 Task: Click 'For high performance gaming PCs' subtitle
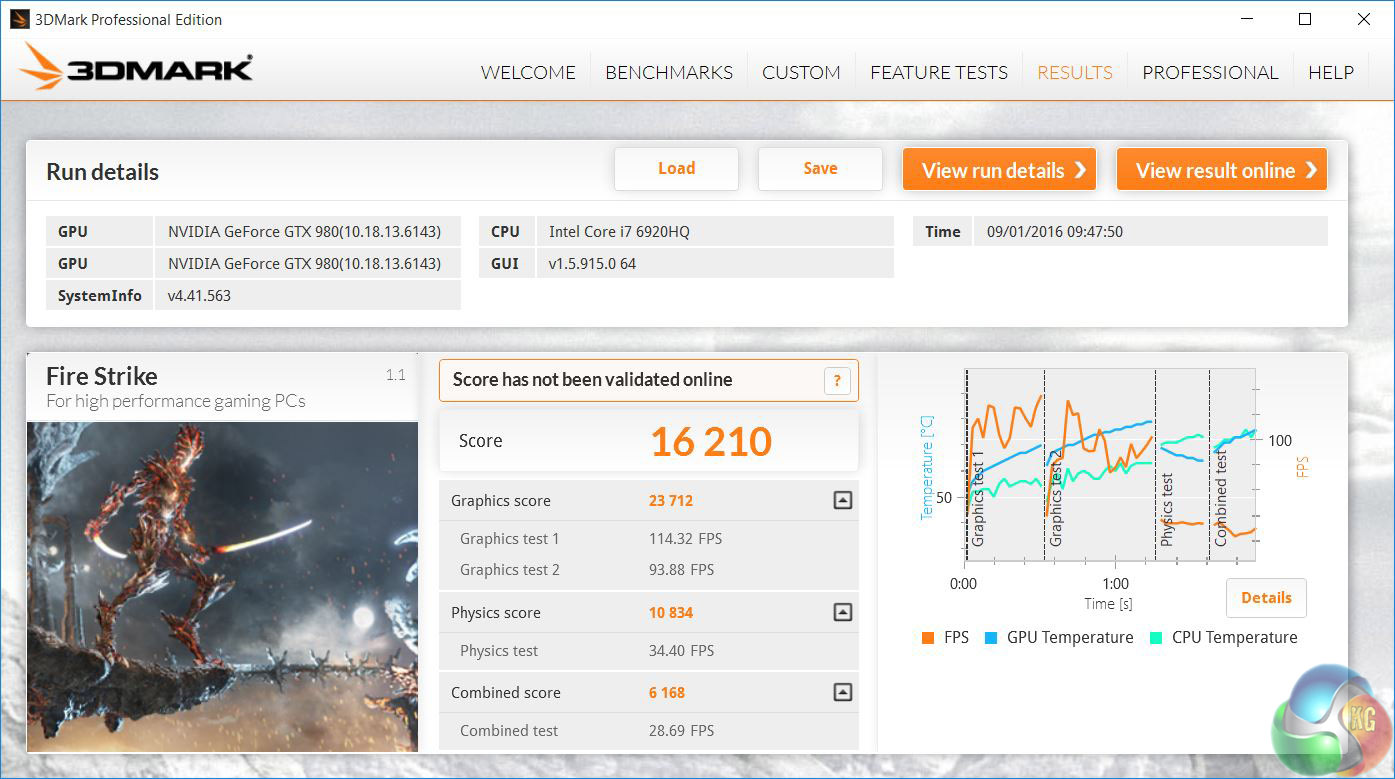[176, 402]
